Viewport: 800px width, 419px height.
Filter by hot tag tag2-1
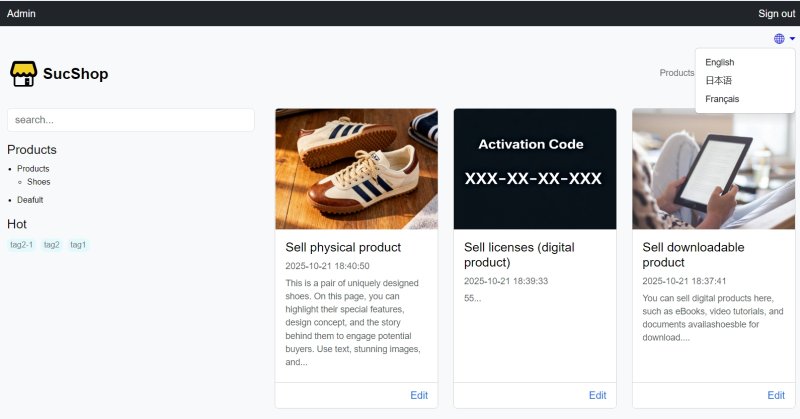(22, 245)
